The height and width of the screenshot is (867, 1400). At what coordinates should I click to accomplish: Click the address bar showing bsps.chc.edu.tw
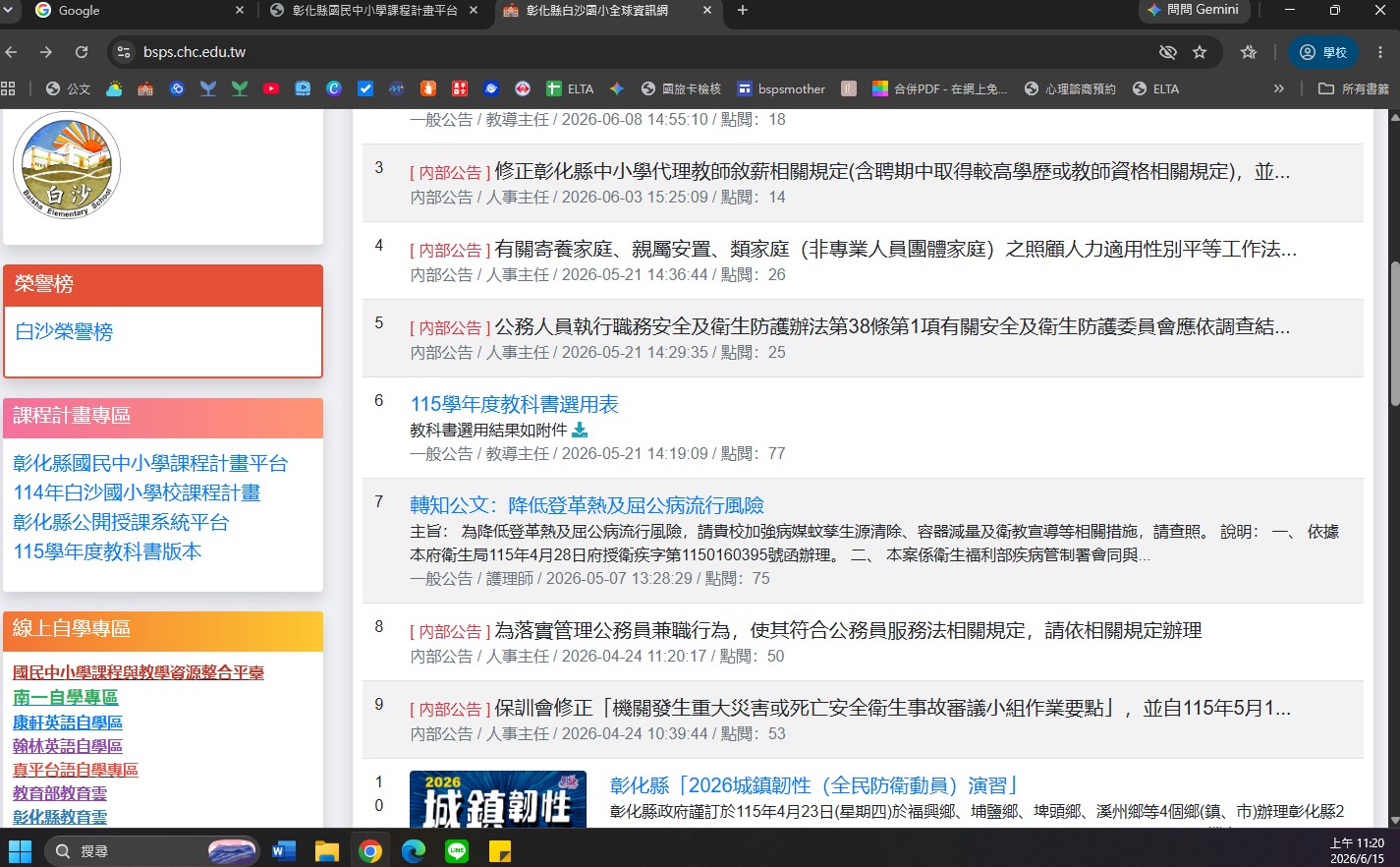[629, 52]
